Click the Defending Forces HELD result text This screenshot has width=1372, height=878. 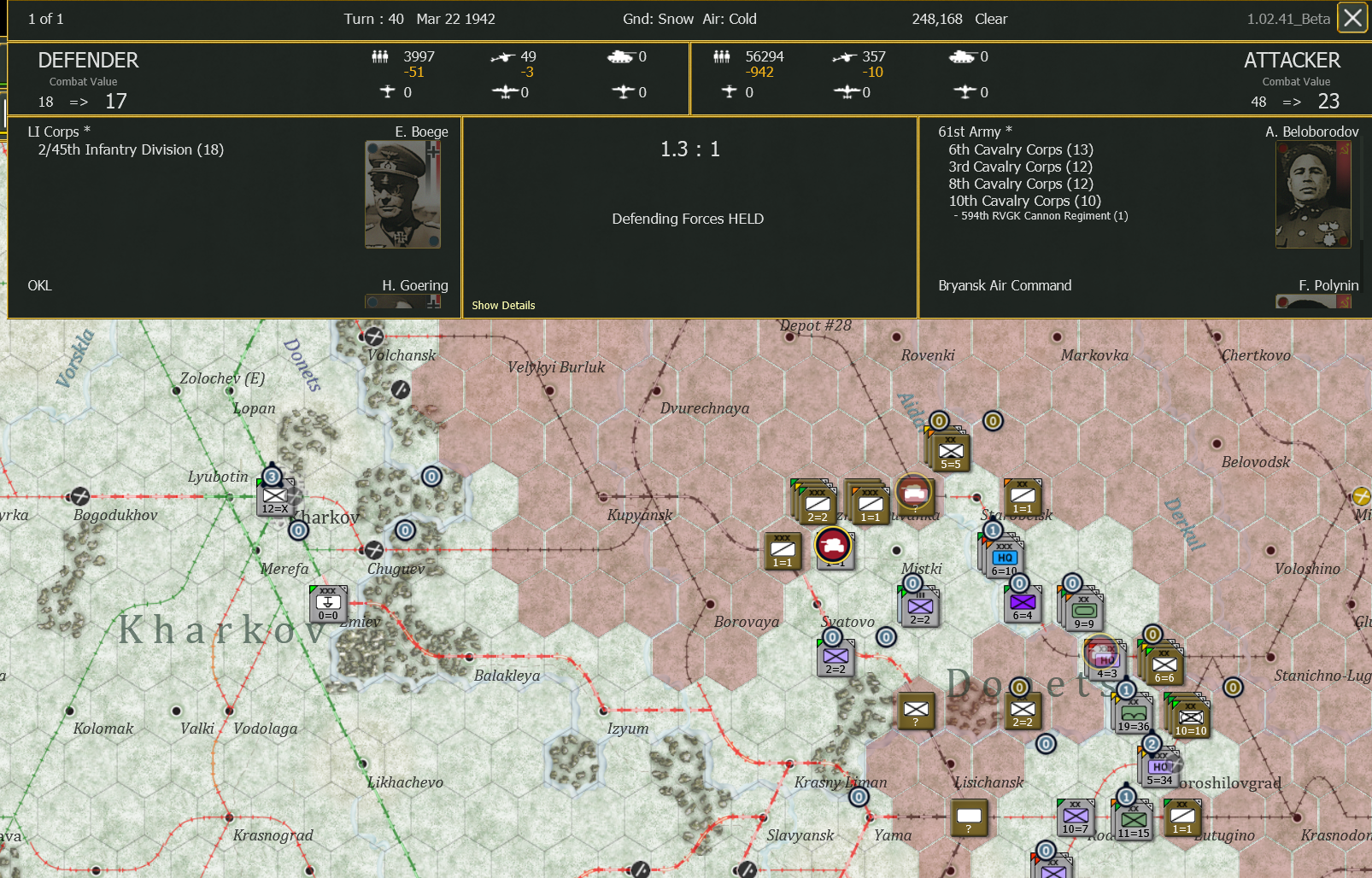tap(688, 219)
